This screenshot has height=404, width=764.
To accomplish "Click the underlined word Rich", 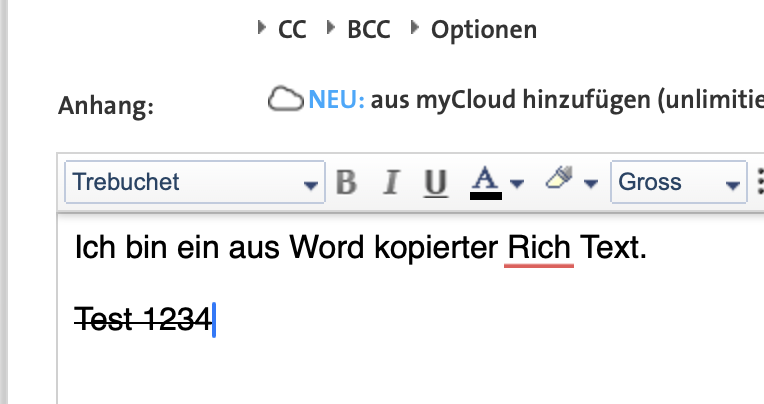I will coord(540,248).
